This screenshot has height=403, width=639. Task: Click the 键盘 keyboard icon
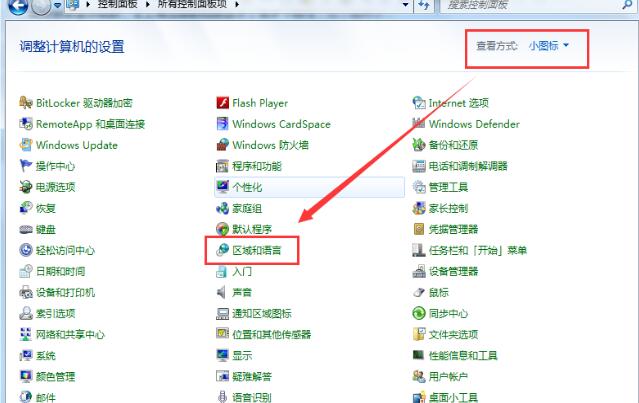[26, 229]
